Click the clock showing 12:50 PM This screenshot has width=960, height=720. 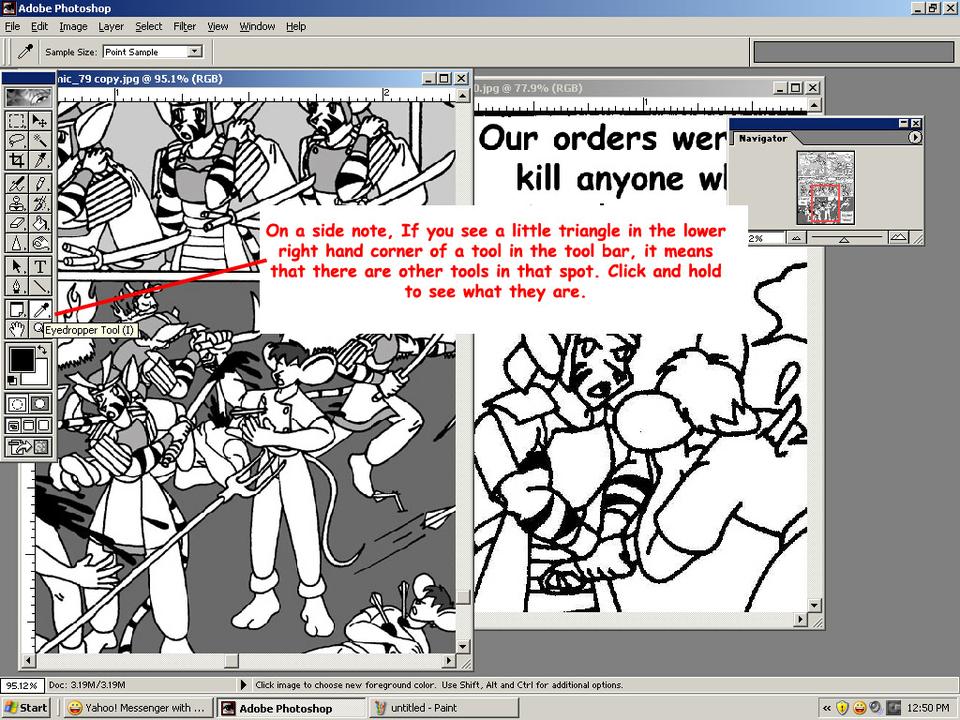928,708
